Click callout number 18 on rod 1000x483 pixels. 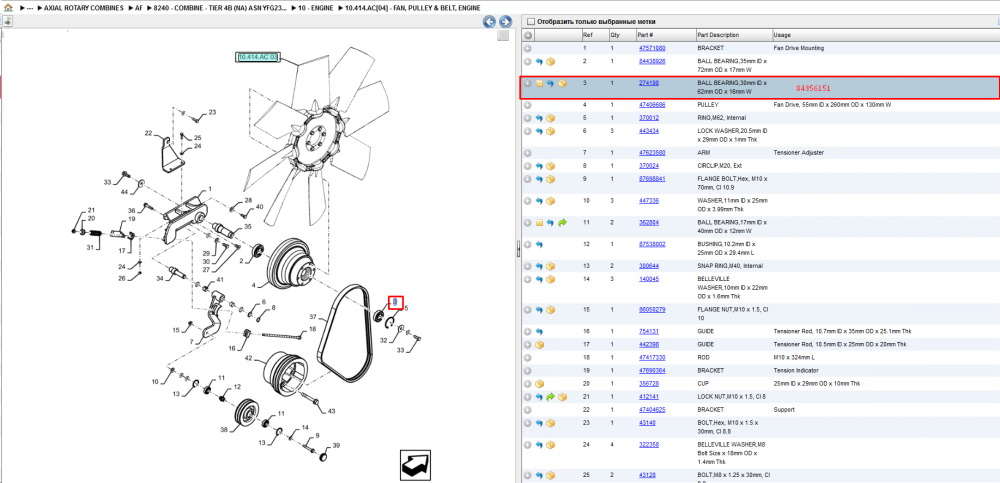[x=312, y=329]
